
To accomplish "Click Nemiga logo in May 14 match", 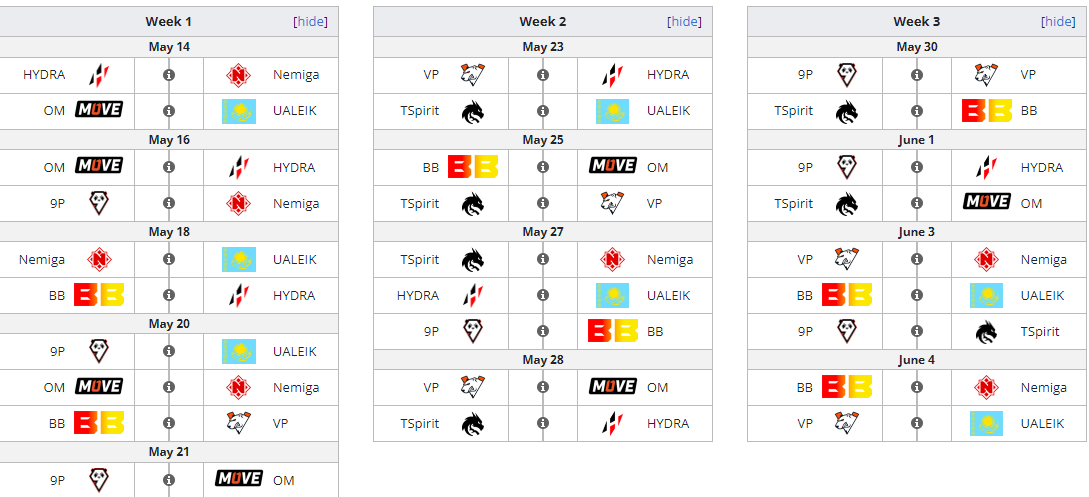I will point(238,75).
